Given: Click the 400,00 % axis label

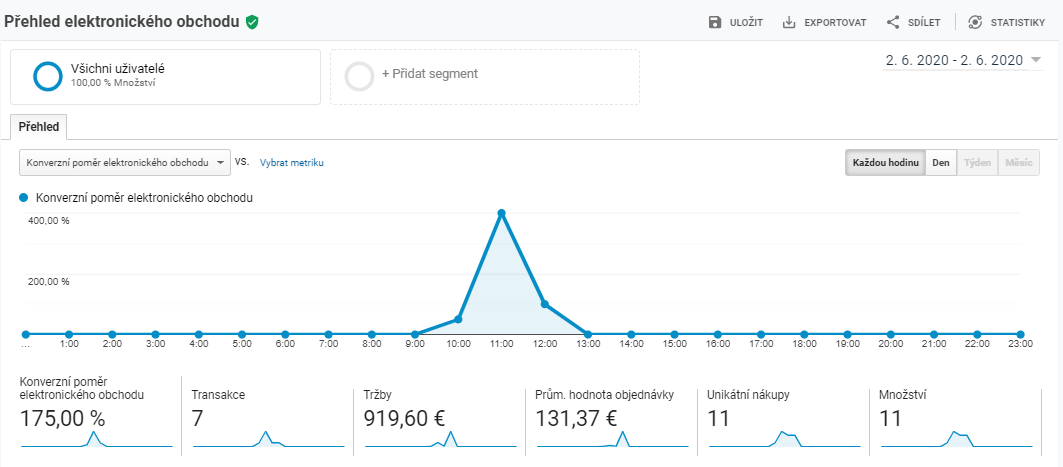Looking at the screenshot, I should coord(48,221).
